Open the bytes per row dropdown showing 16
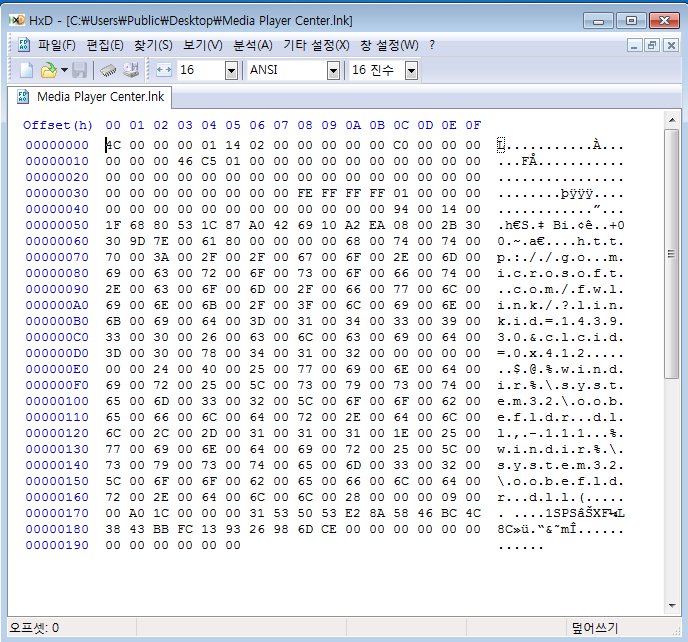Screen dimensions: 688x642 click(231, 70)
